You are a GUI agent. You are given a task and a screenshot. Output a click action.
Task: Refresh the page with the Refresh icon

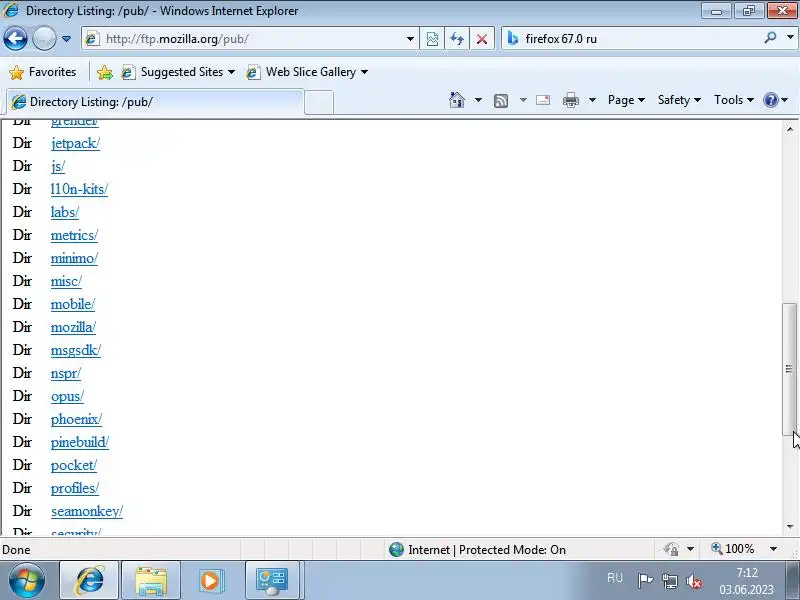point(457,39)
